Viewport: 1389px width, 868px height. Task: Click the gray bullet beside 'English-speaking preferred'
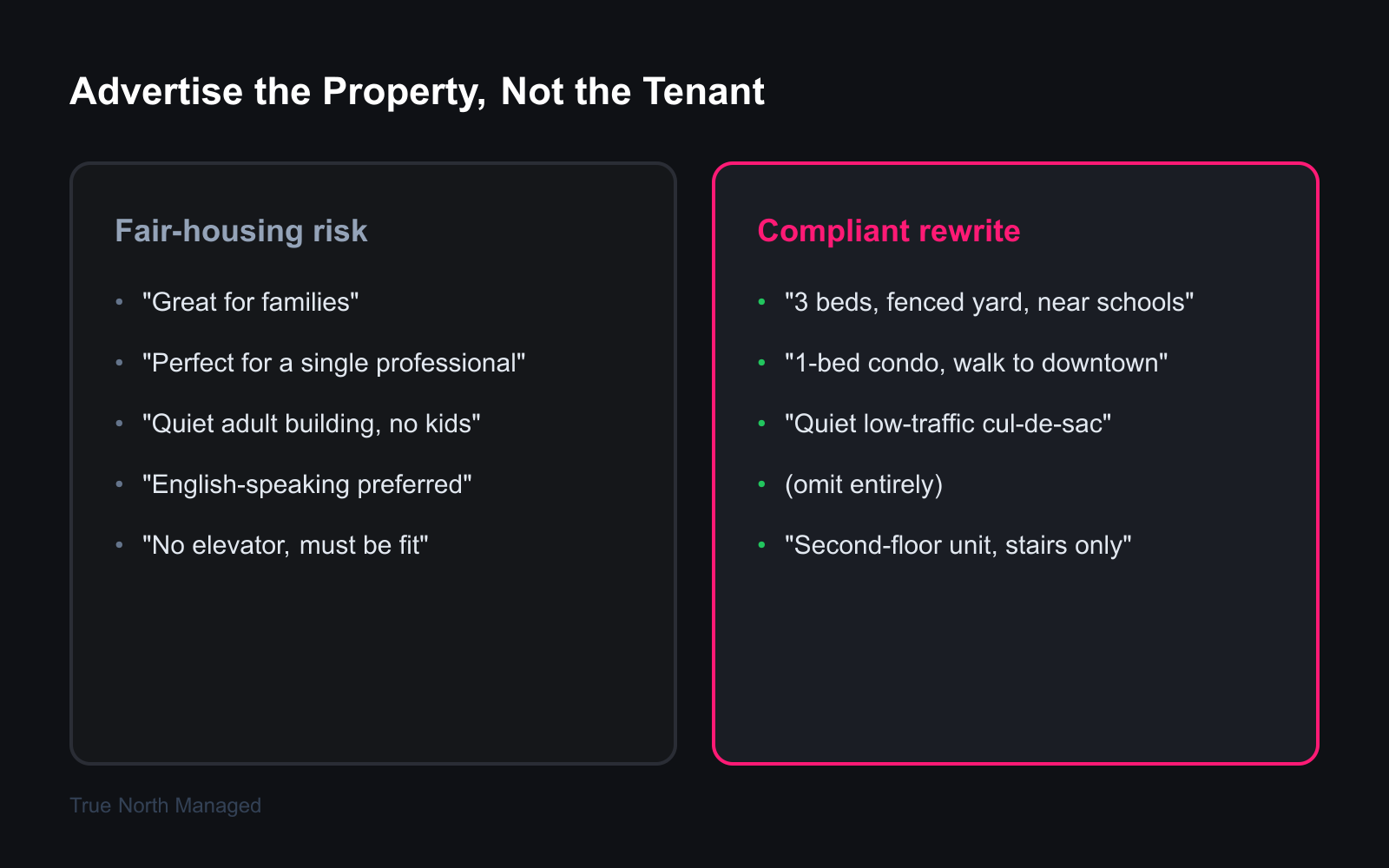(120, 484)
